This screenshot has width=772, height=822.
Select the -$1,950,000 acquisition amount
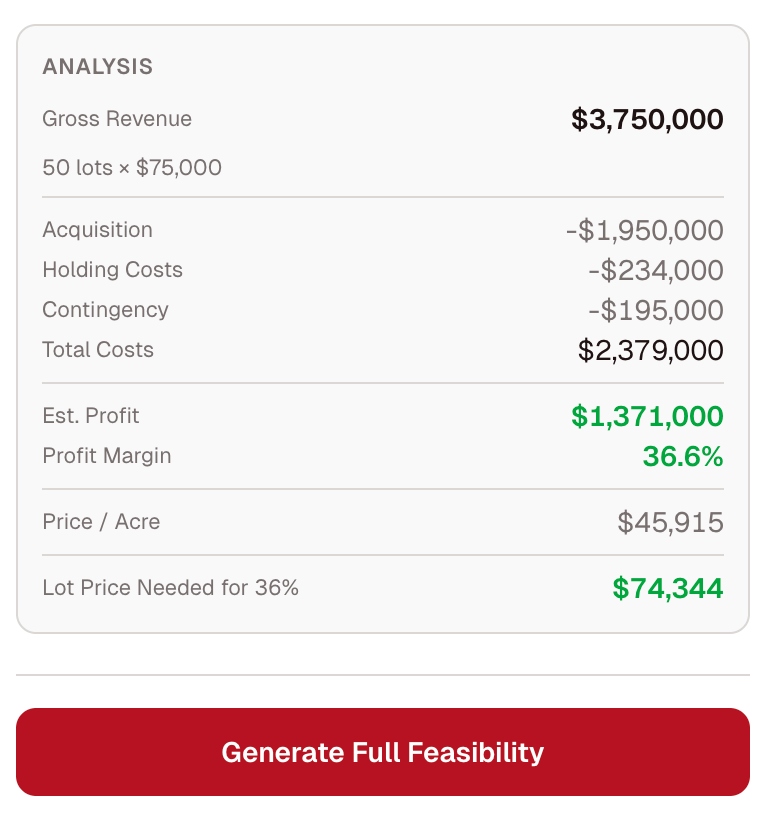point(644,231)
